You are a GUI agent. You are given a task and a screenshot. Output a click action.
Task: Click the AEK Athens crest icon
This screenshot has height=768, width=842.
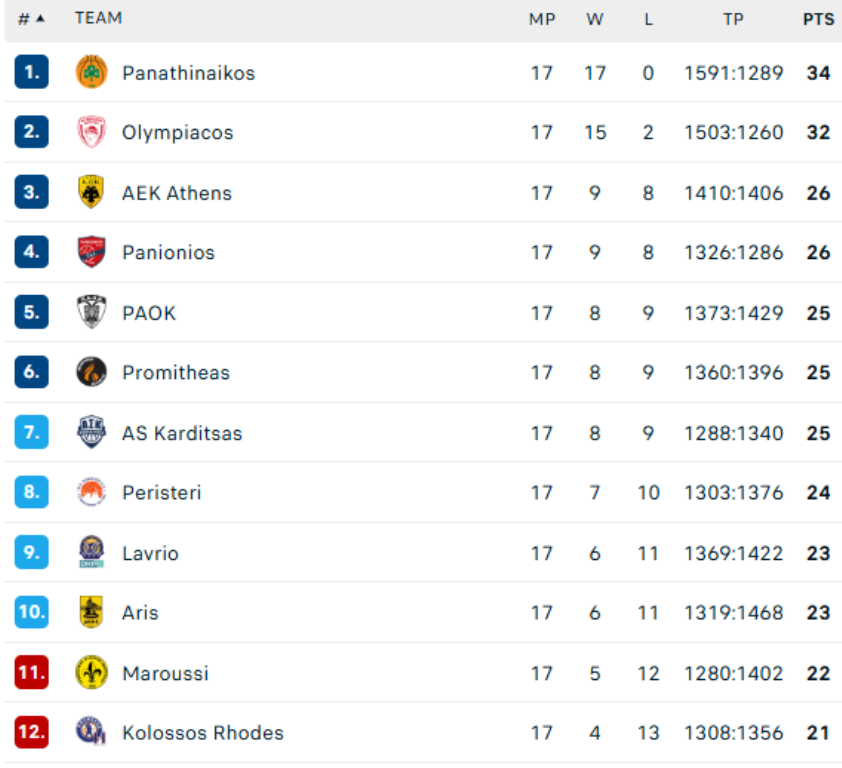click(91, 192)
